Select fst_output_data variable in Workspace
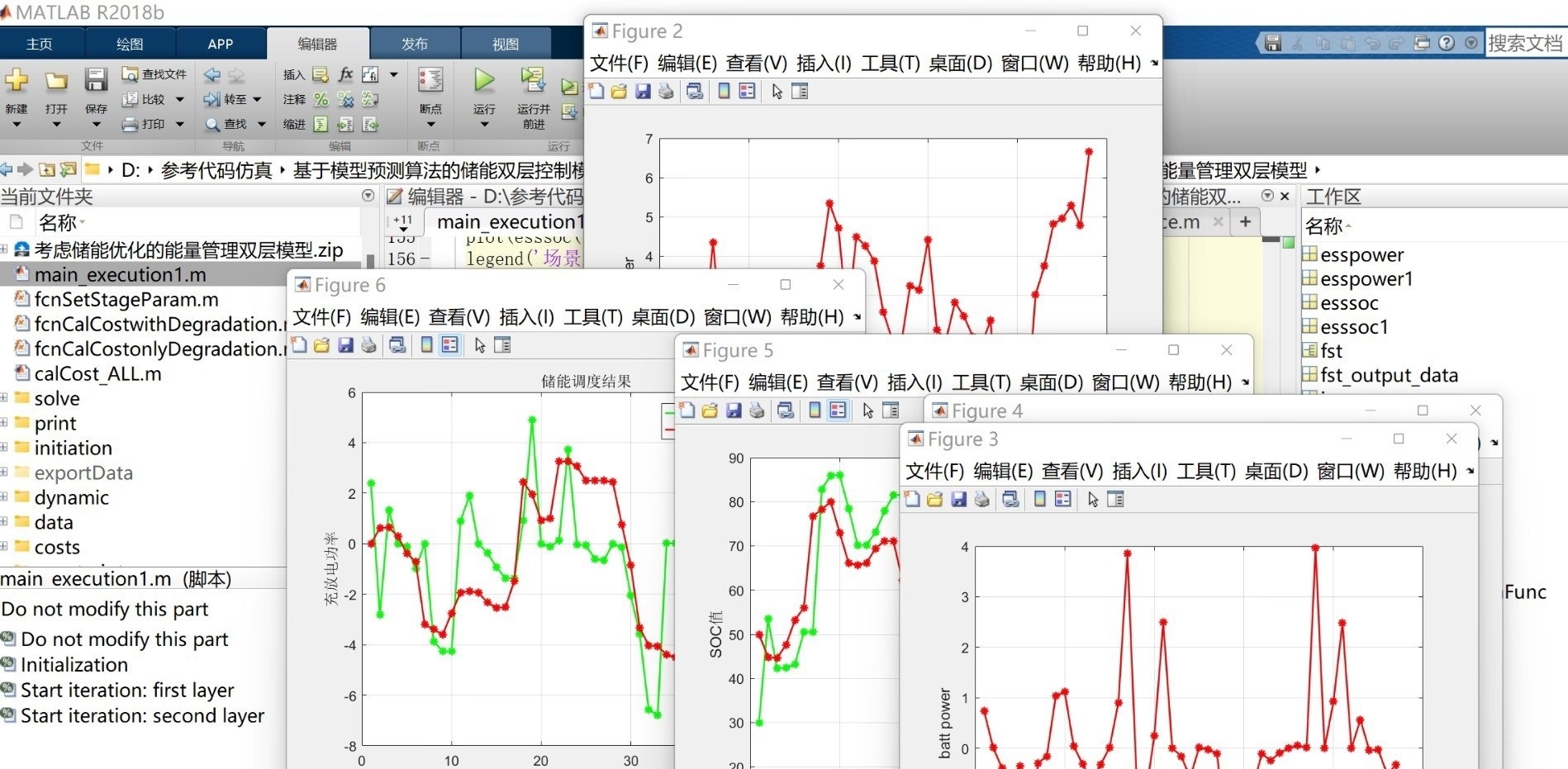Image resolution: width=1568 pixels, height=769 pixels. tap(1389, 375)
